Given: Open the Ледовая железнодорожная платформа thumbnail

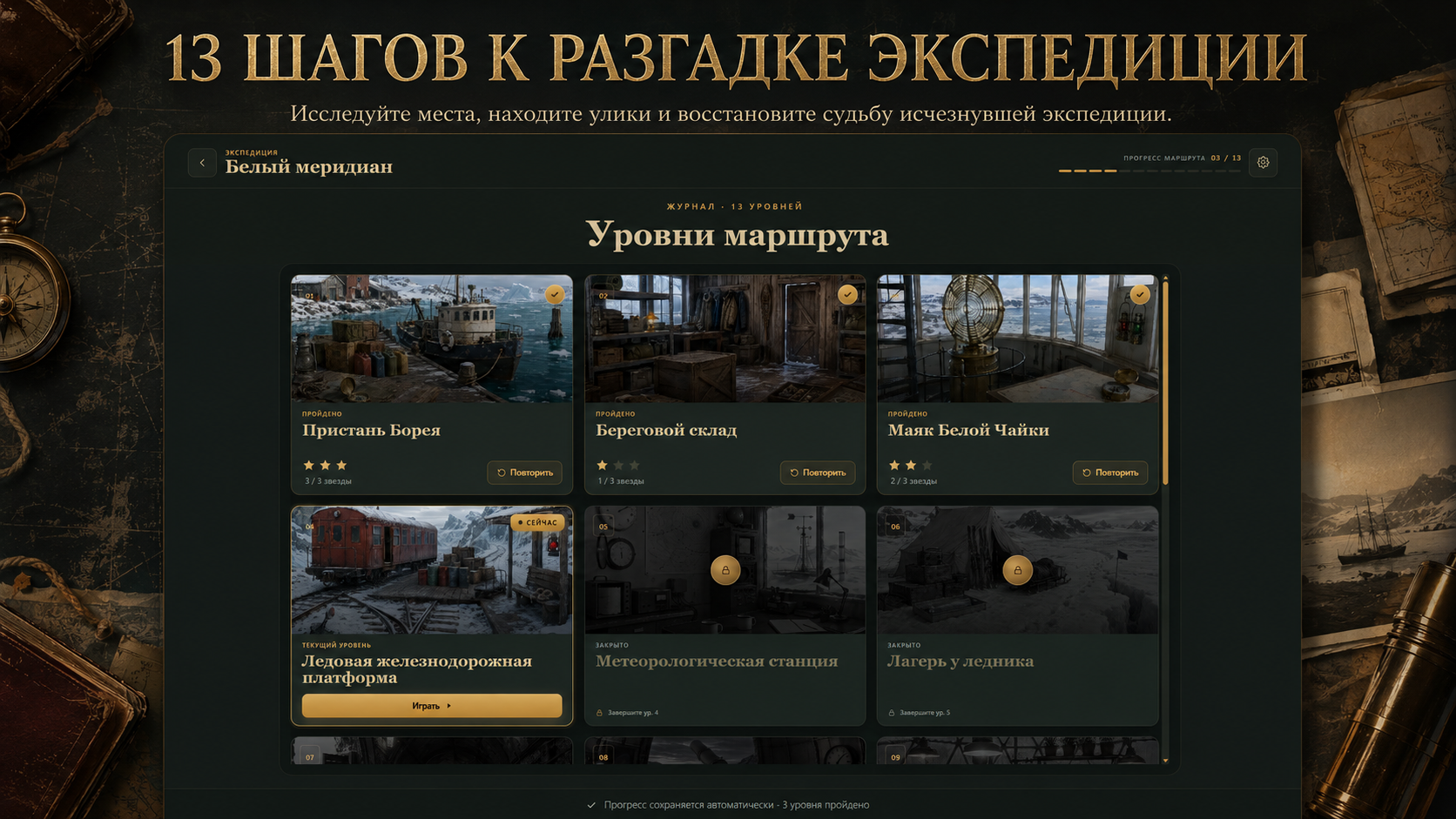Looking at the screenshot, I should coord(432,570).
